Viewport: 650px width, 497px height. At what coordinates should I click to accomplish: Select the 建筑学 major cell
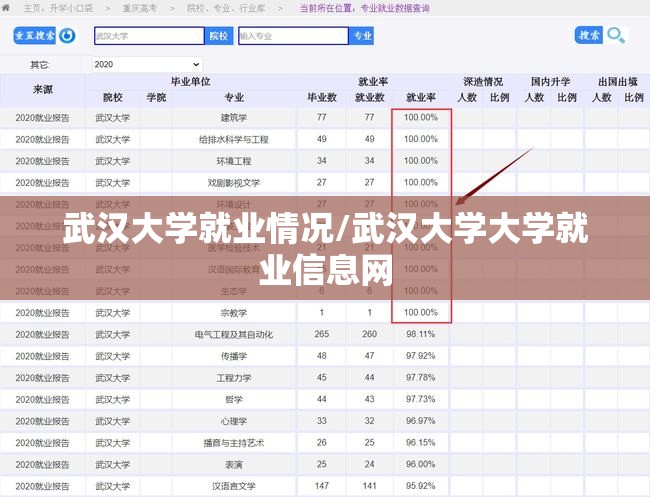click(x=234, y=118)
